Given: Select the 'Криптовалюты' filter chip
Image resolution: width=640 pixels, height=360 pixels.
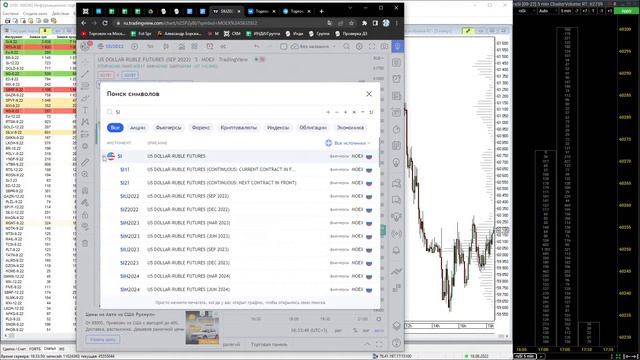Looking at the screenshot, I should pyautogui.click(x=239, y=128).
